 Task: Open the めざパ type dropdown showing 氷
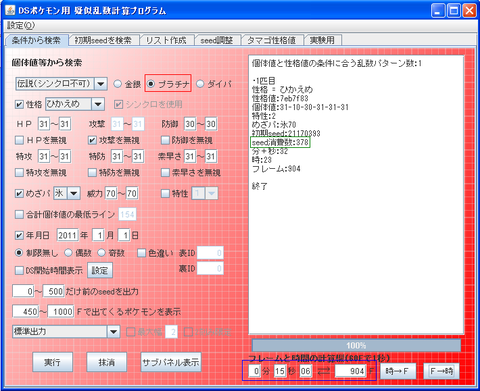tap(74, 193)
